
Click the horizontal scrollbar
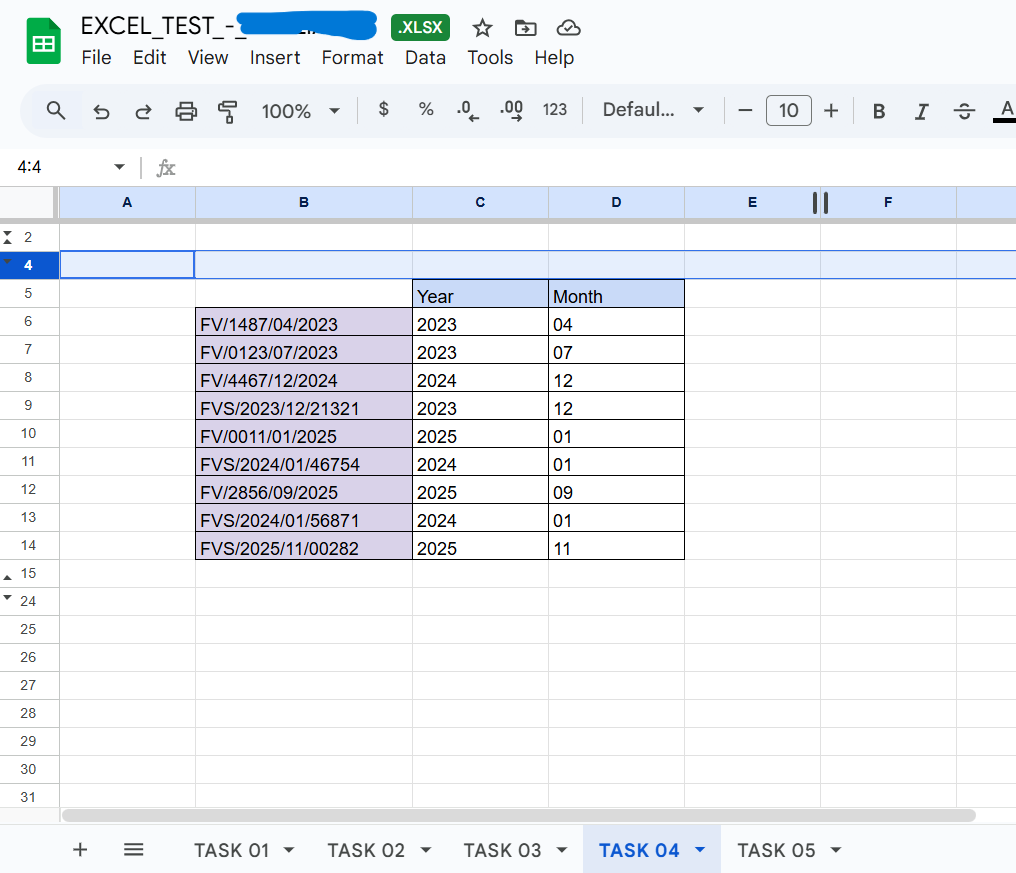518,815
